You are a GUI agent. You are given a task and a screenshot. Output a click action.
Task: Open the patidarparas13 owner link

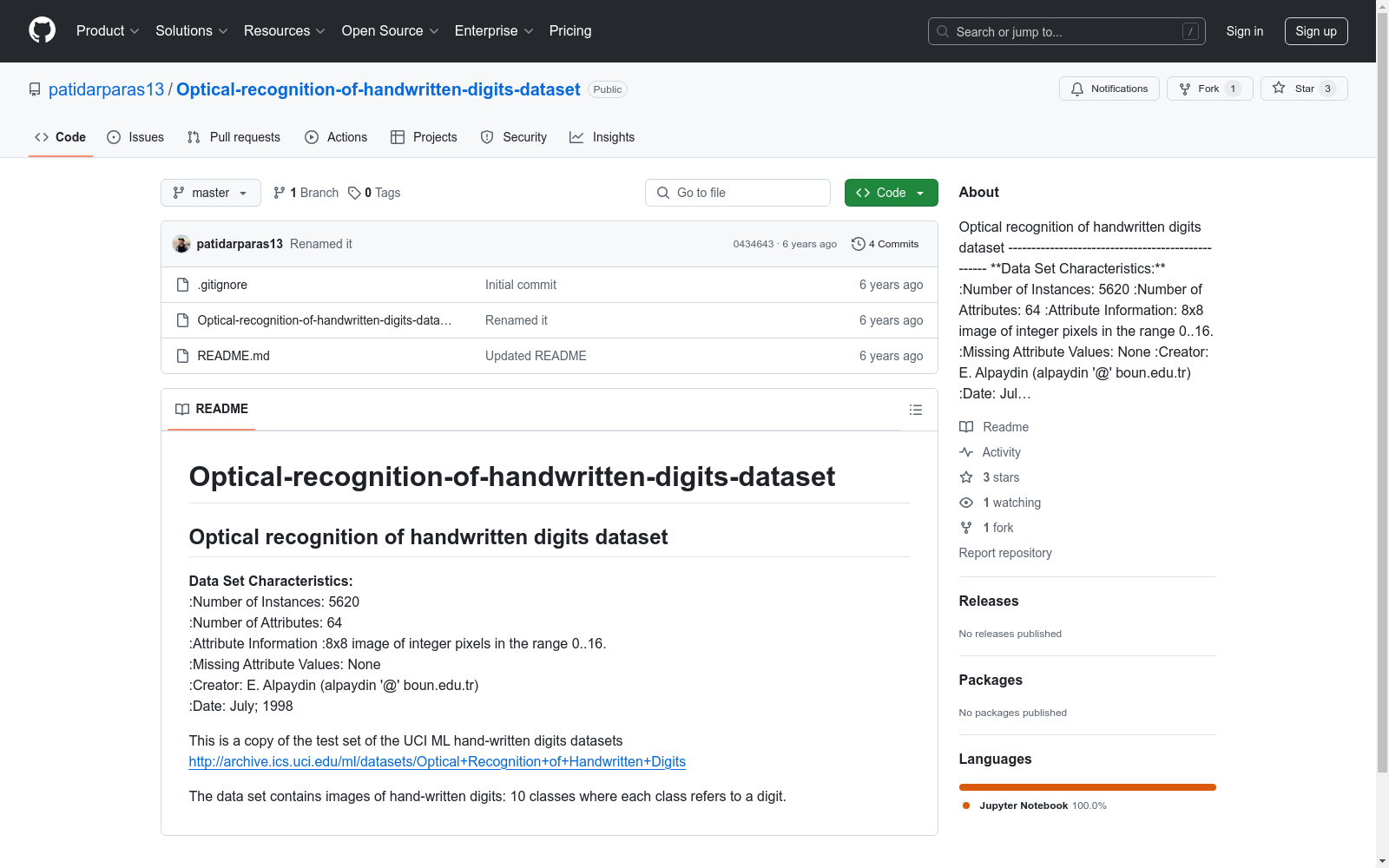tap(106, 89)
